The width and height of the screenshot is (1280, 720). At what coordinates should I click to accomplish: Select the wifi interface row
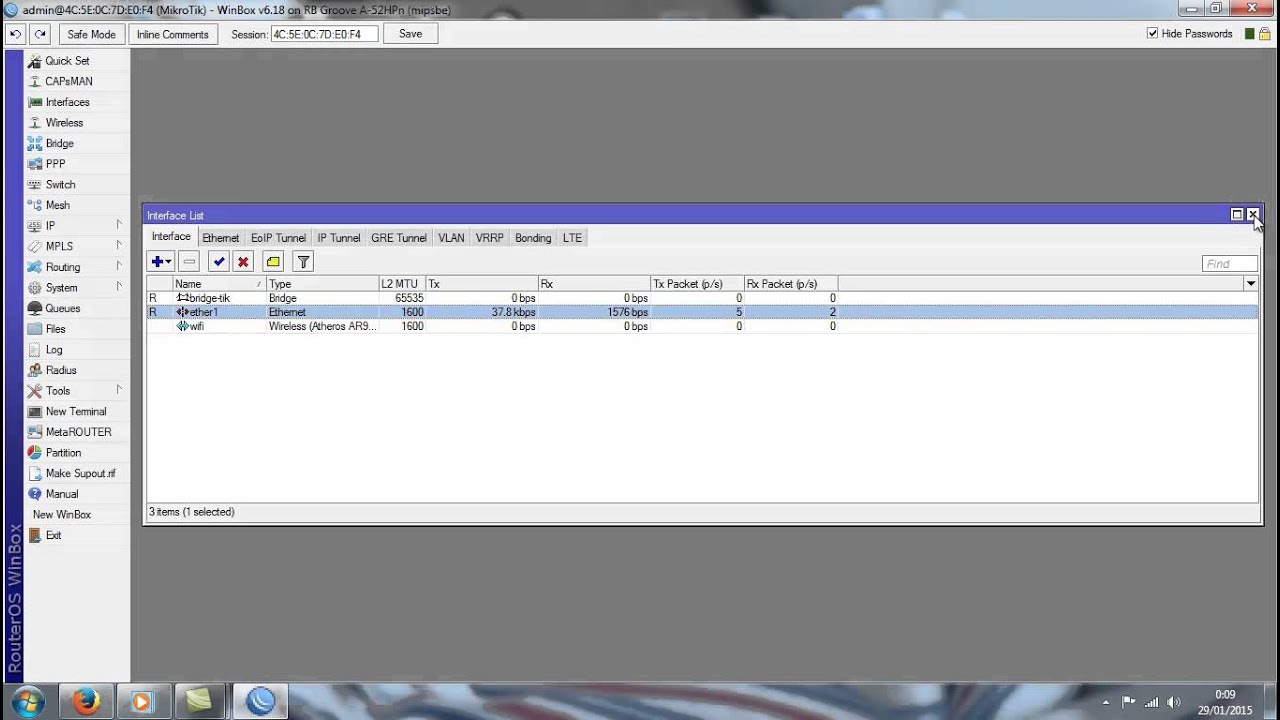[x=702, y=326]
